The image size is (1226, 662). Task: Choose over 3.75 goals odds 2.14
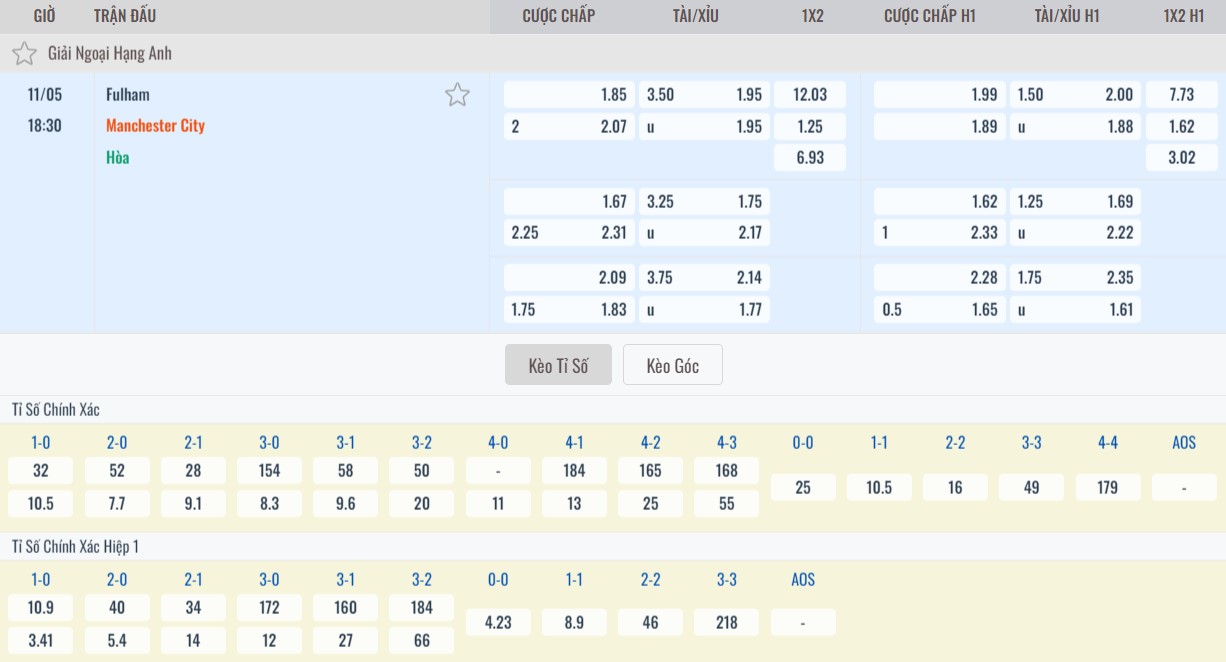click(x=704, y=278)
